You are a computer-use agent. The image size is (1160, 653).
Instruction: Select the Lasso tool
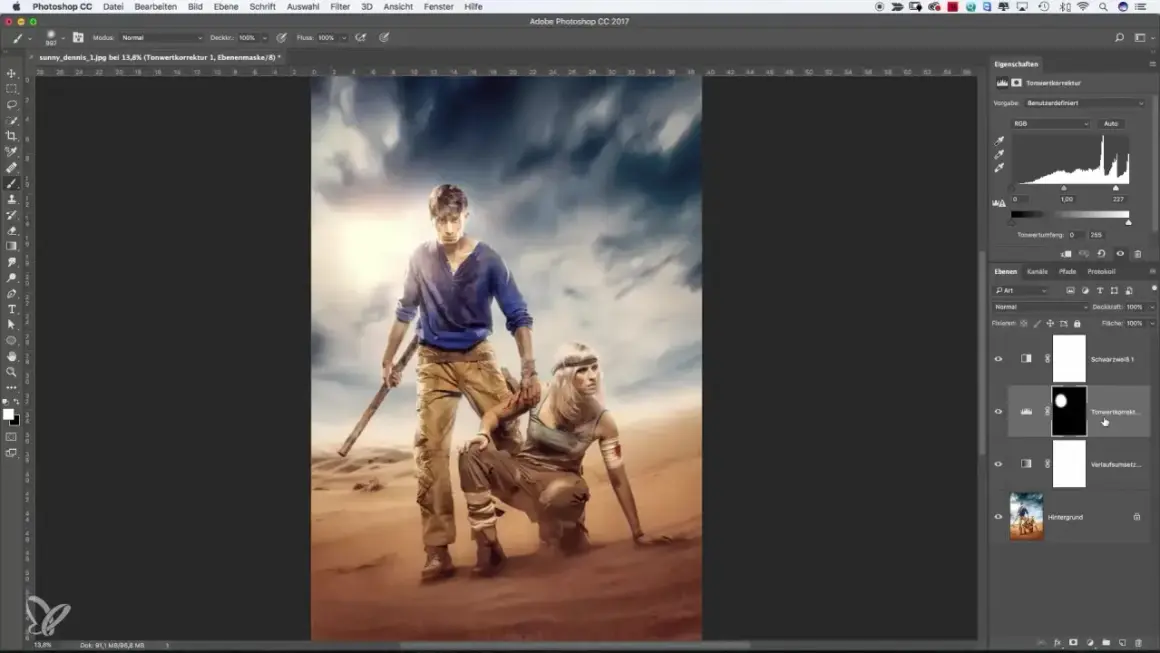click(11, 104)
